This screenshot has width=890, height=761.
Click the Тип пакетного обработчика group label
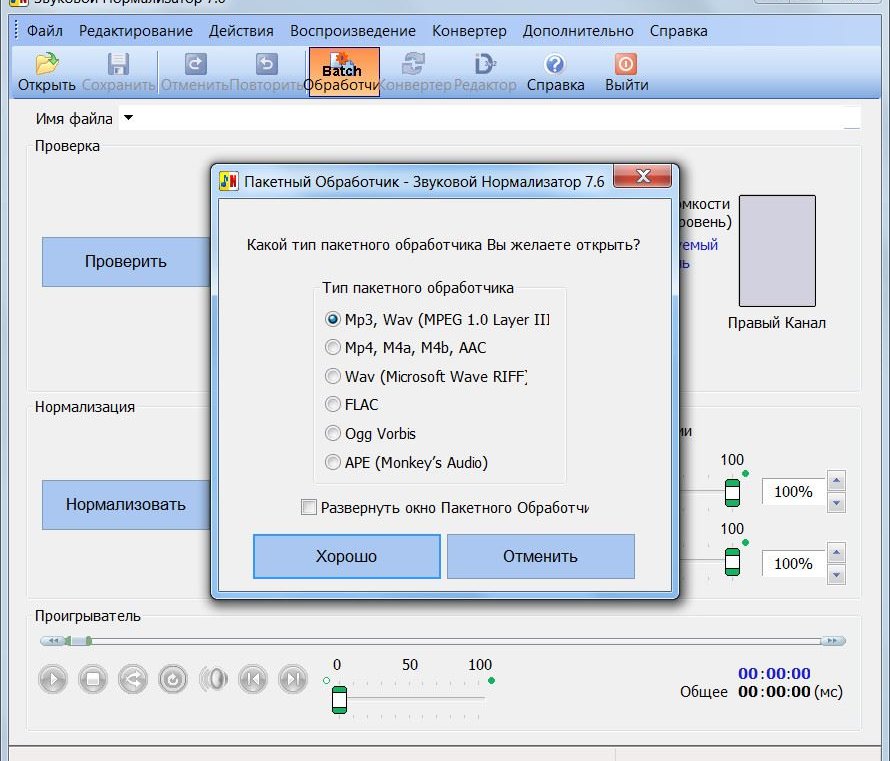pos(418,288)
